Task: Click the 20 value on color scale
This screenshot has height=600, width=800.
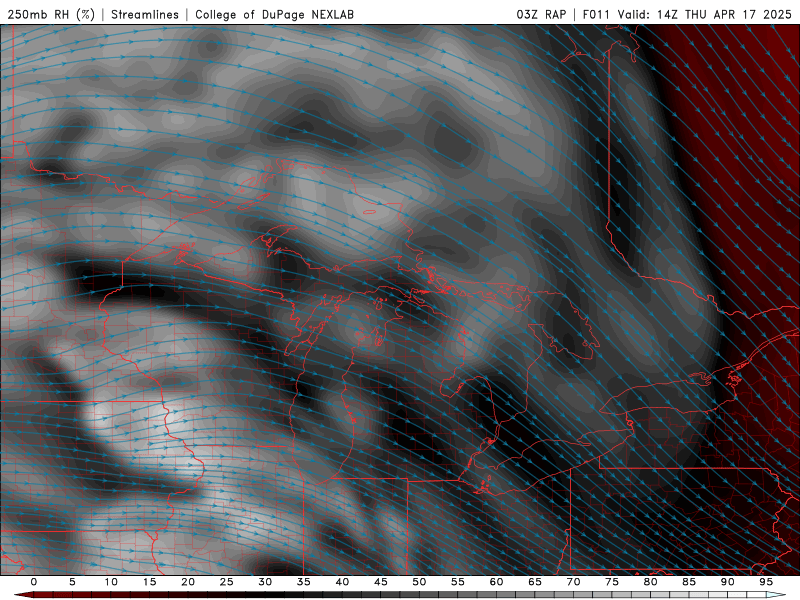Action: tap(188, 582)
